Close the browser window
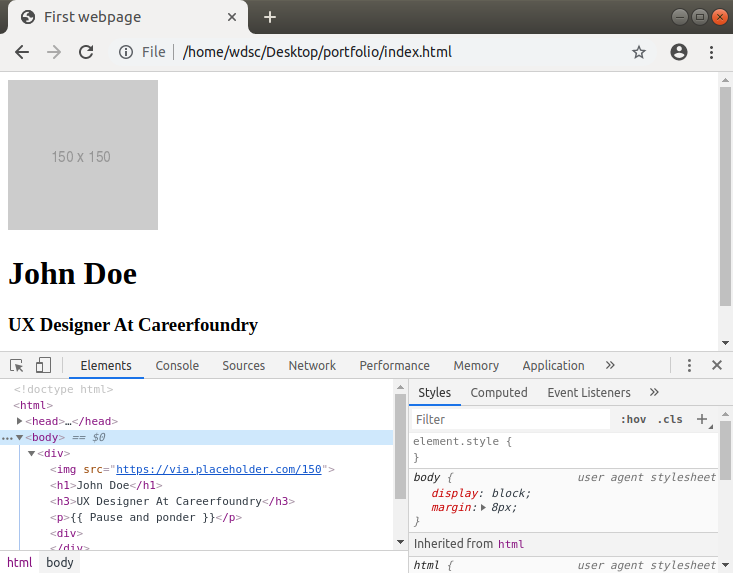 click(x=719, y=17)
